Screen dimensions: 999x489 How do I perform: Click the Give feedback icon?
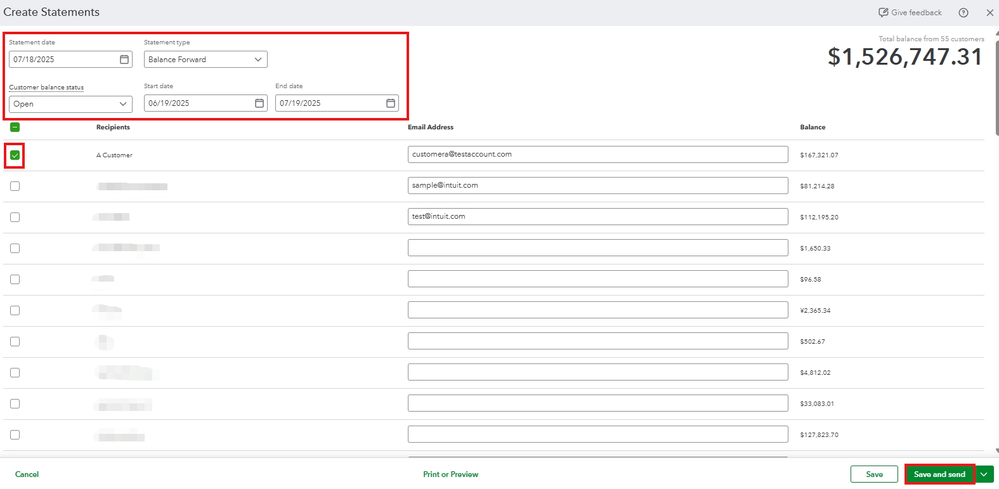pyautogui.click(x=883, y=13)
